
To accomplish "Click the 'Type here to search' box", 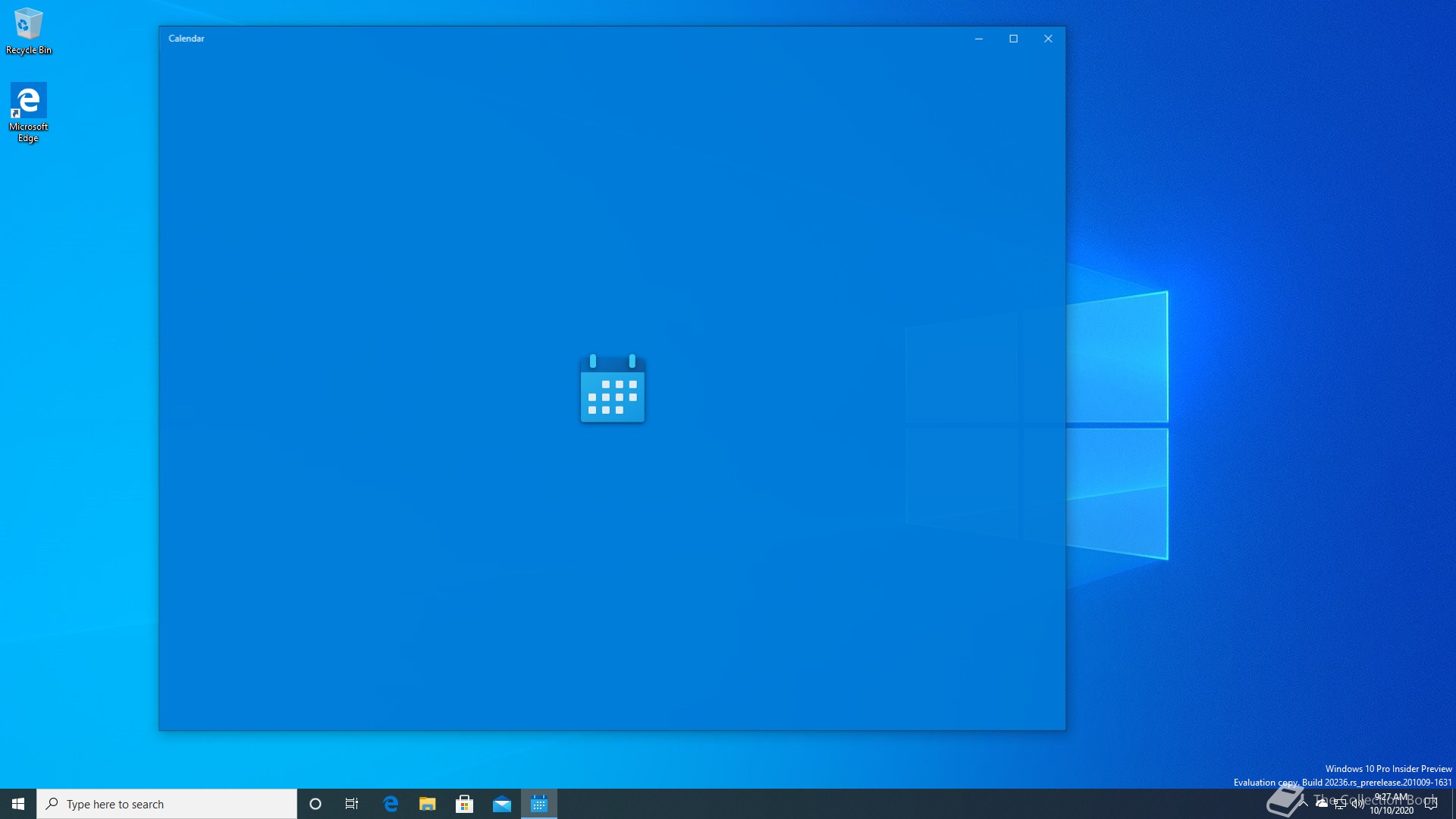I will tap(167, 804).
